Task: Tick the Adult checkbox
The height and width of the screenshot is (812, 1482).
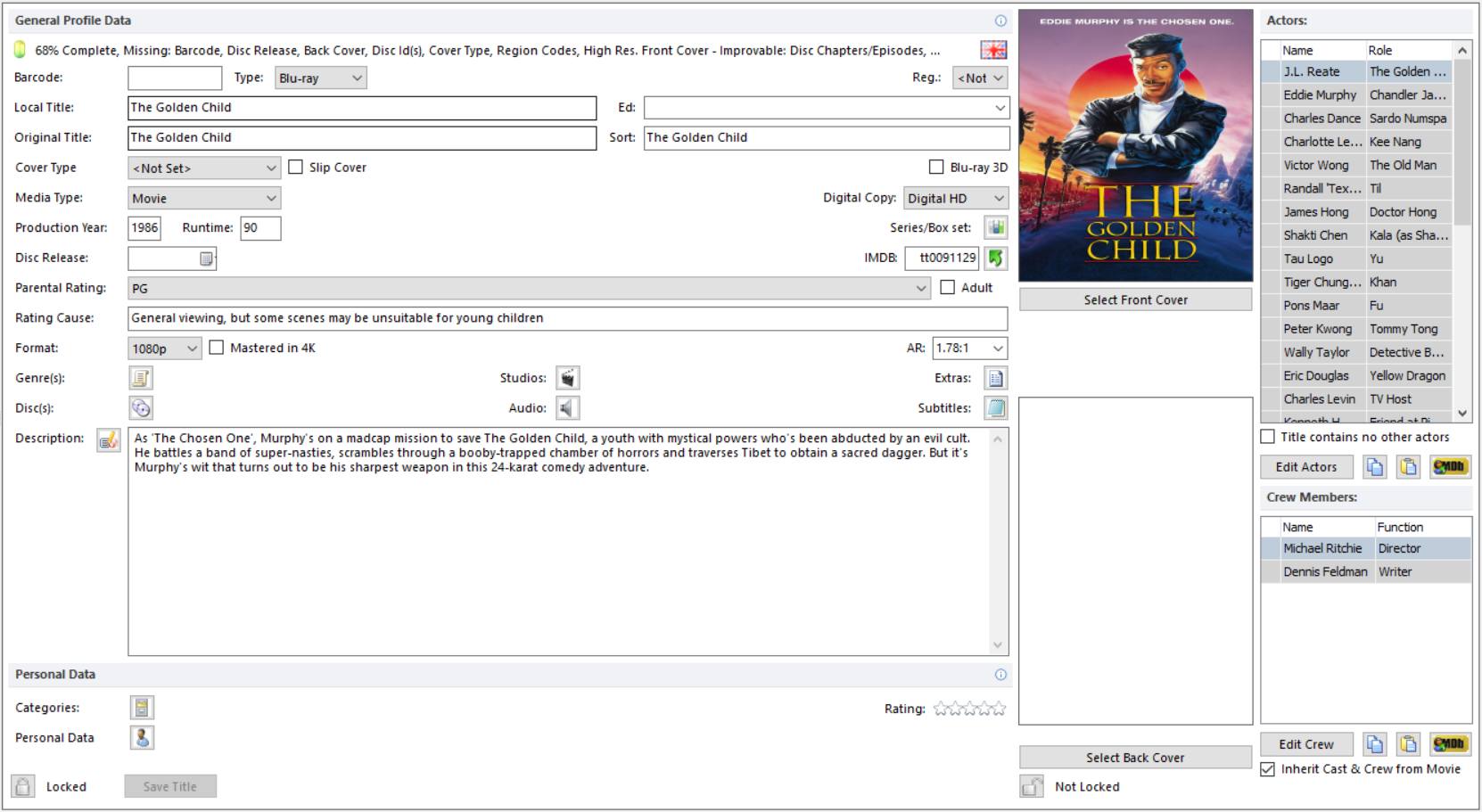Action: tap(948, 287)
